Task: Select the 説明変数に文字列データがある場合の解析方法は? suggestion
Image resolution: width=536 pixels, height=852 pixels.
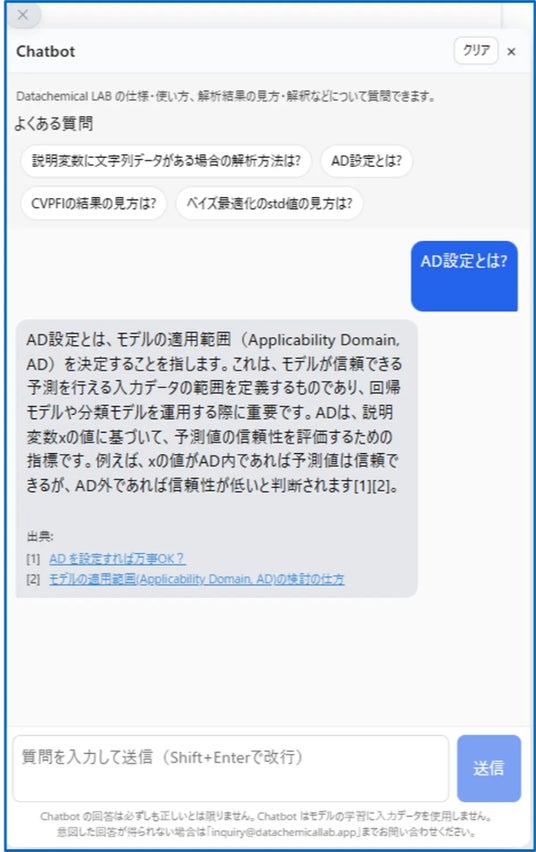Action: click(x=166, y=161)
